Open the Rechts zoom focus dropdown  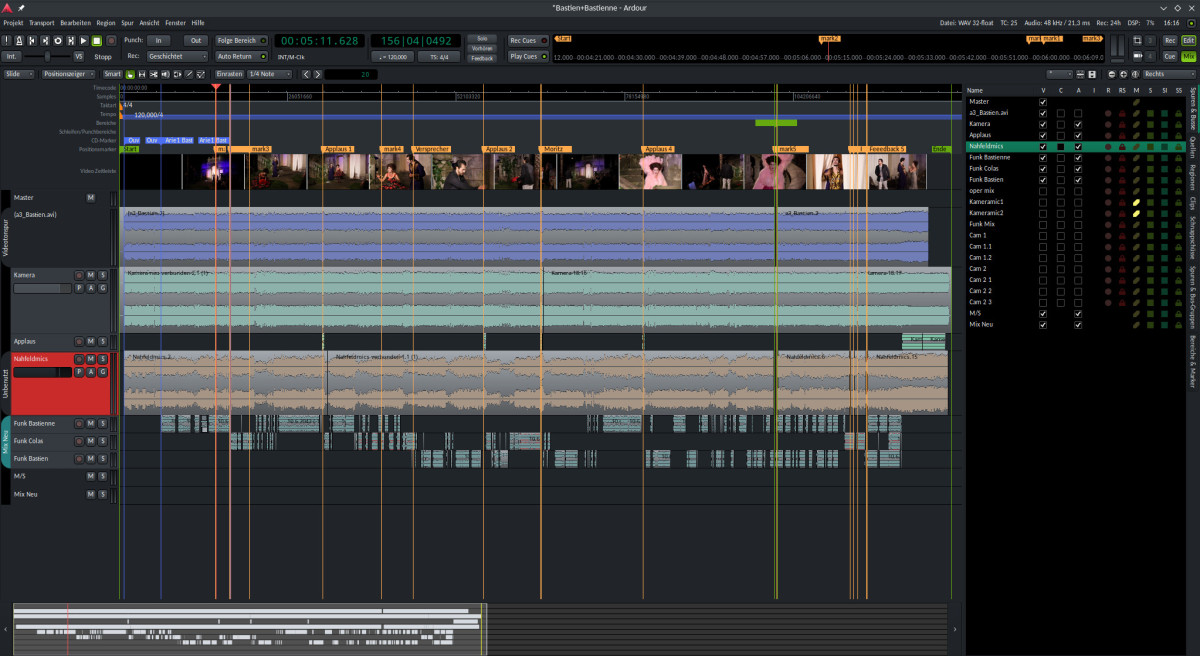tap(1171, 74)
